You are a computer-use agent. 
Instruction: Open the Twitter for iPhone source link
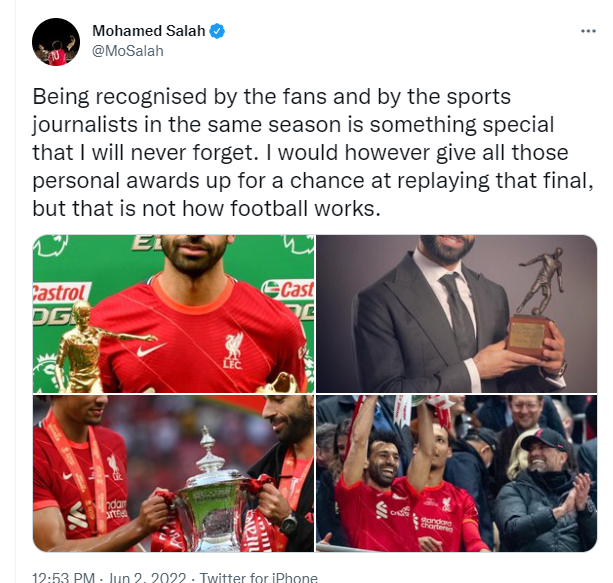tap(258, 578)
